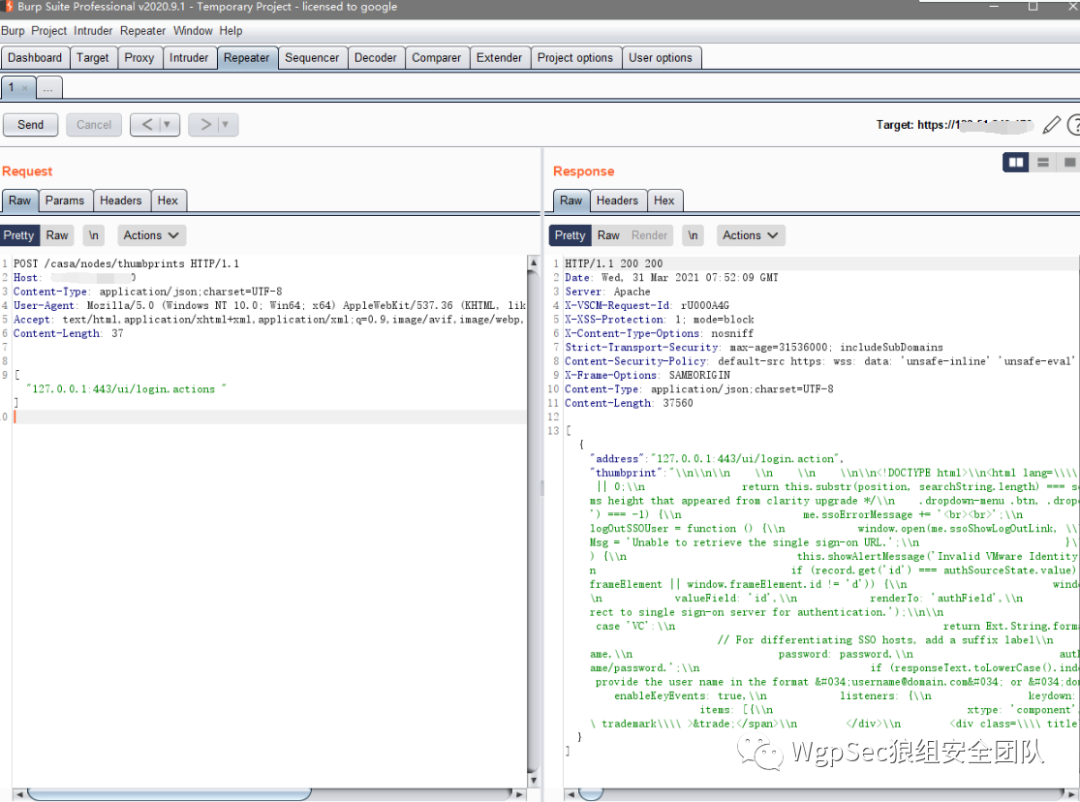This screenshot has height=802, width=1080.
Task: Switch to Decoder tab
Action: coord(375,58)
